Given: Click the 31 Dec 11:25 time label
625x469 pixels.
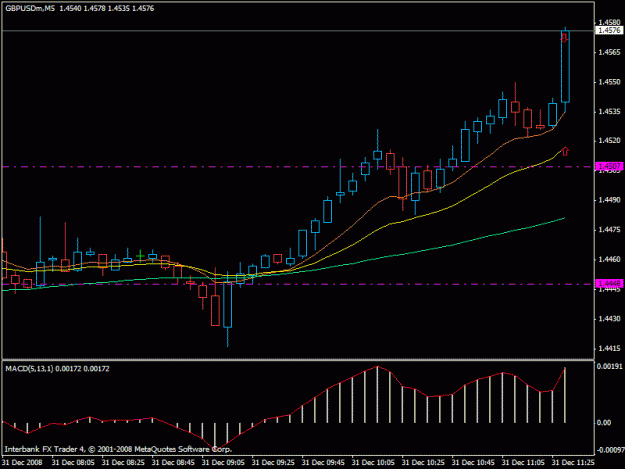Looking at the screenshot, I should click(573, 463).
